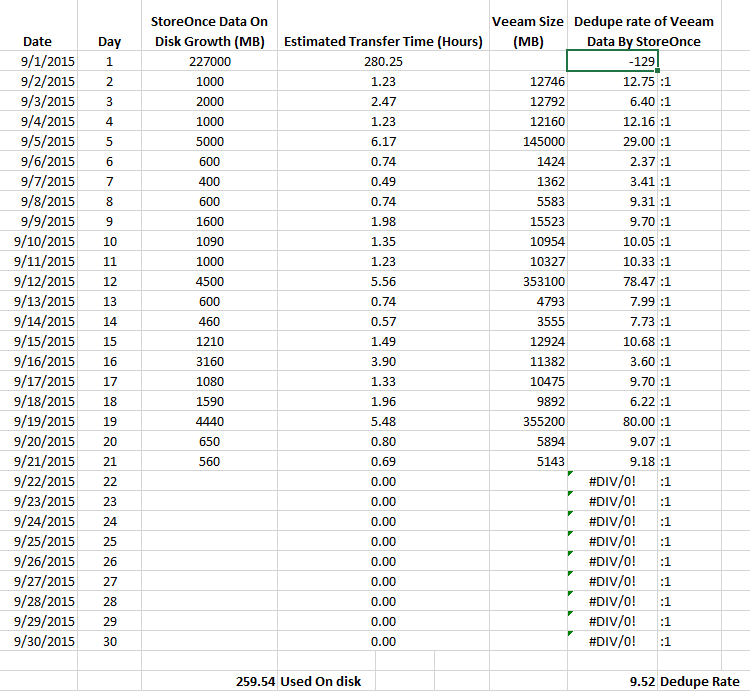Click the dedupe value 80.00
The height and width of the screenshot is (691, 750).
pos(612,422)
